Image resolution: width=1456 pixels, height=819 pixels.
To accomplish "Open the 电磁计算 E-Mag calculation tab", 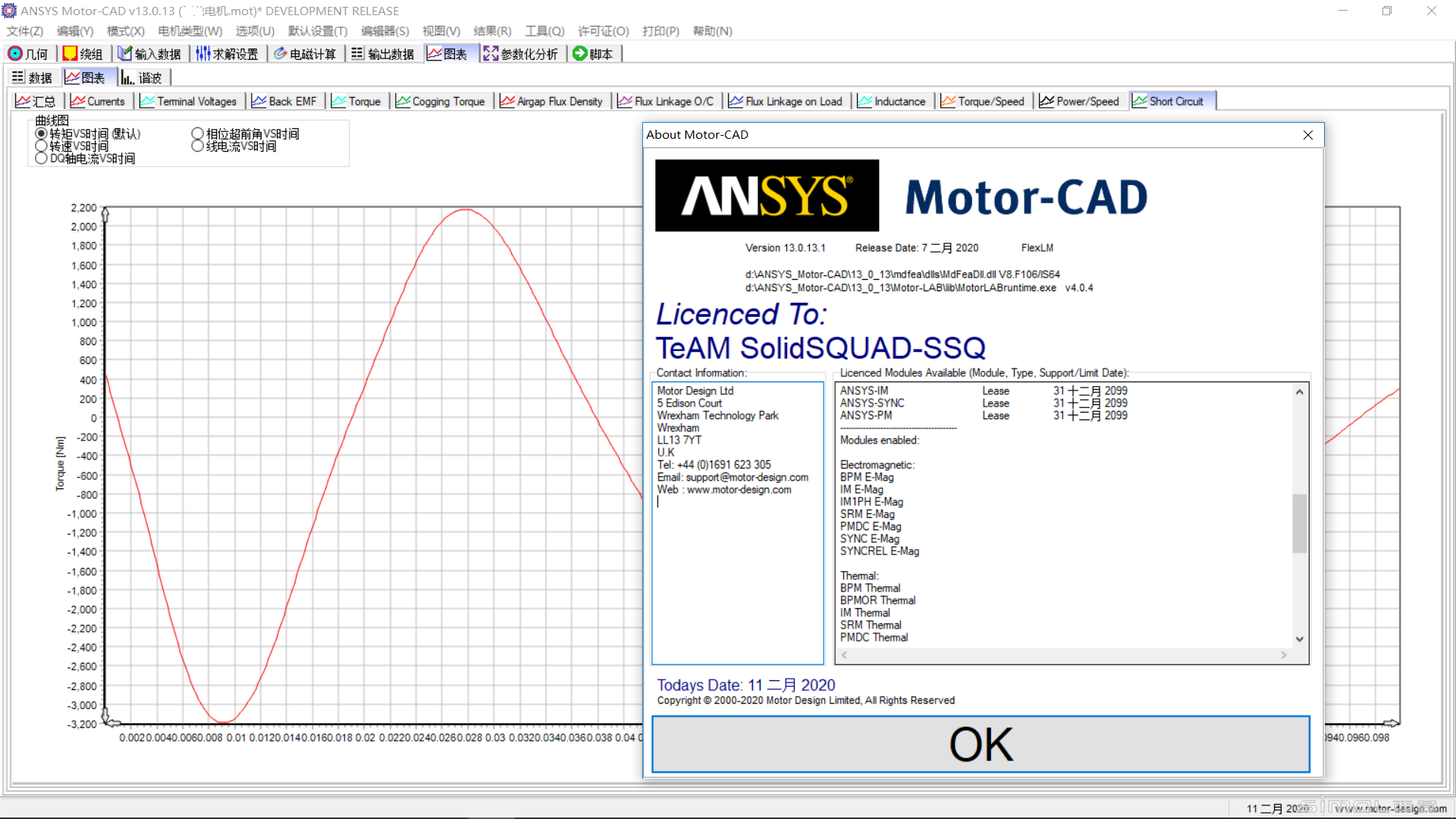I will tap(305, 54).
